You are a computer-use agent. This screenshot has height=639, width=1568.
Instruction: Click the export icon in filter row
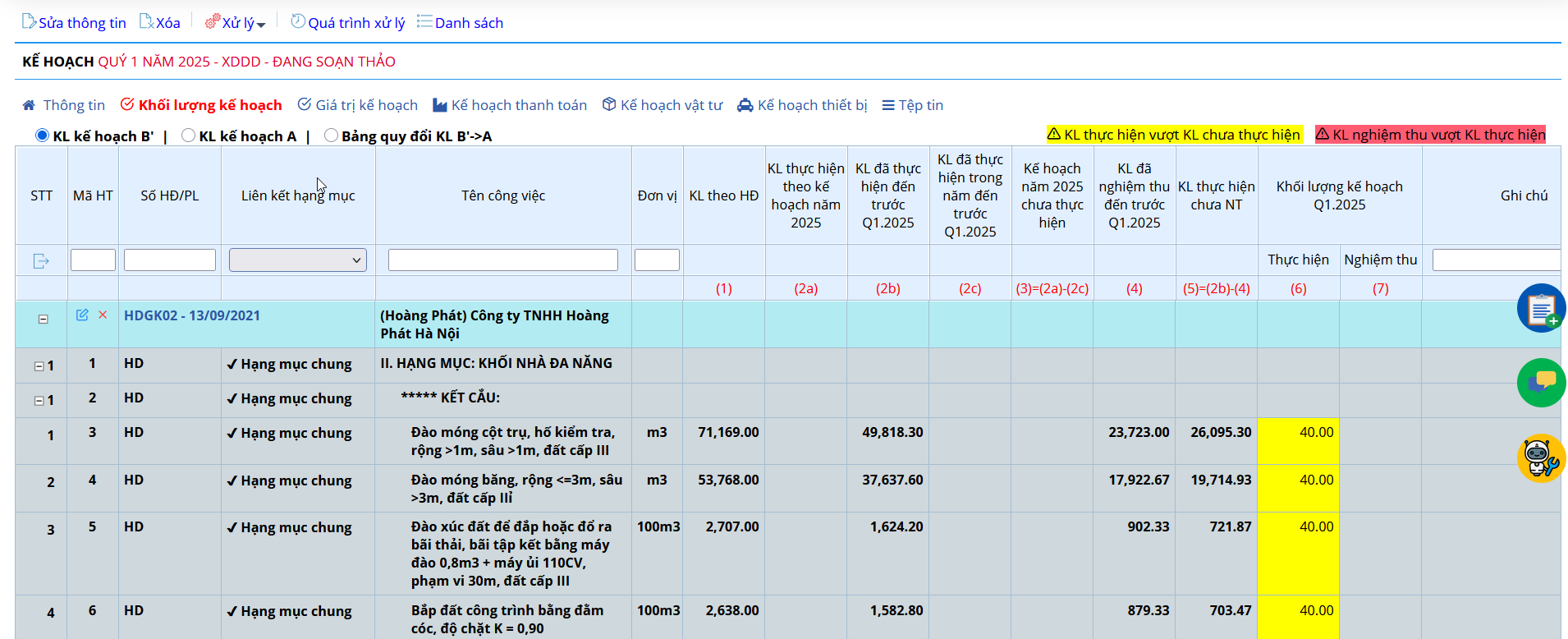[41, 260]
